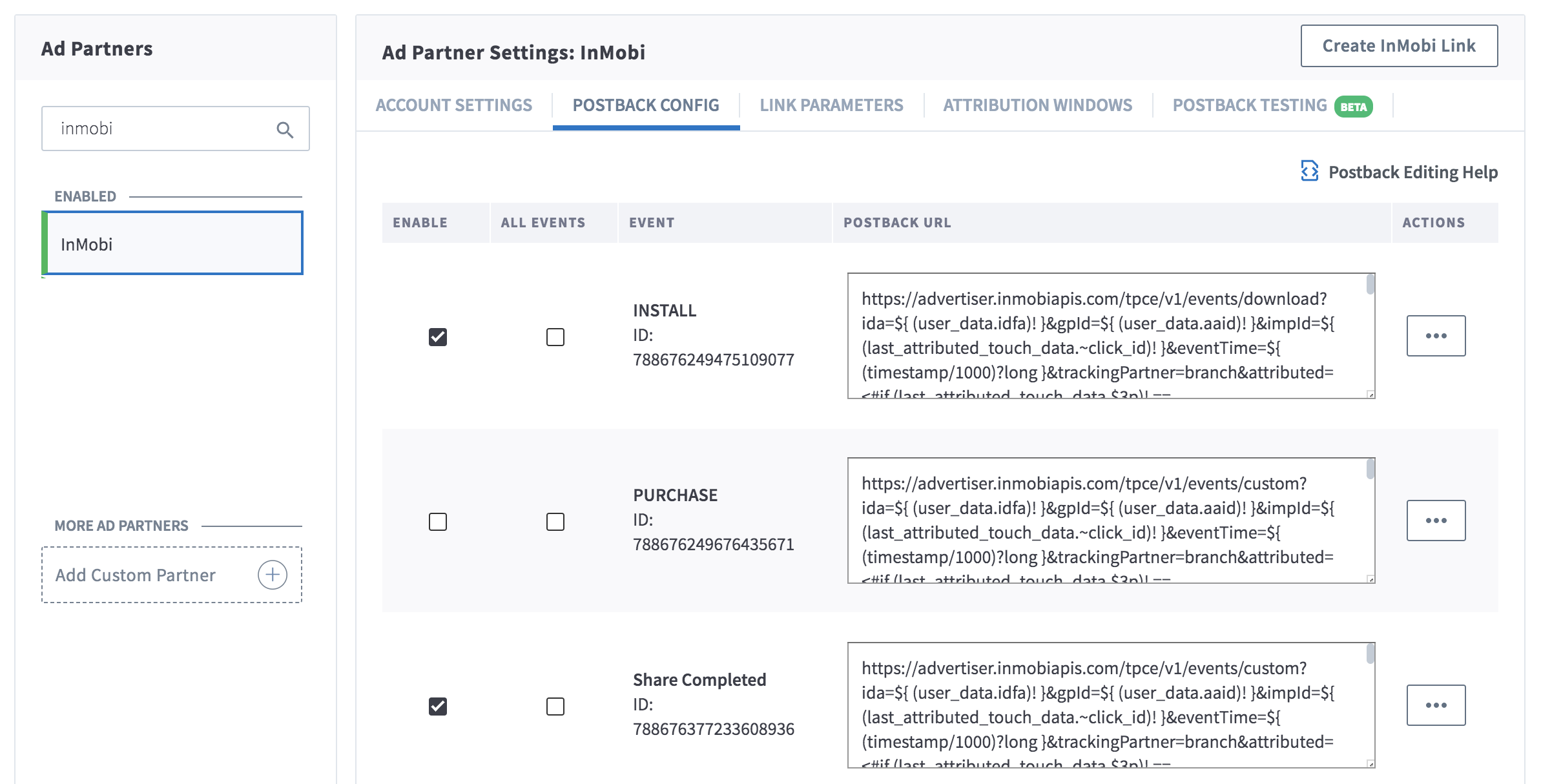
Task: Disable the INSTALL event postback checkbox
Action: 438,336
